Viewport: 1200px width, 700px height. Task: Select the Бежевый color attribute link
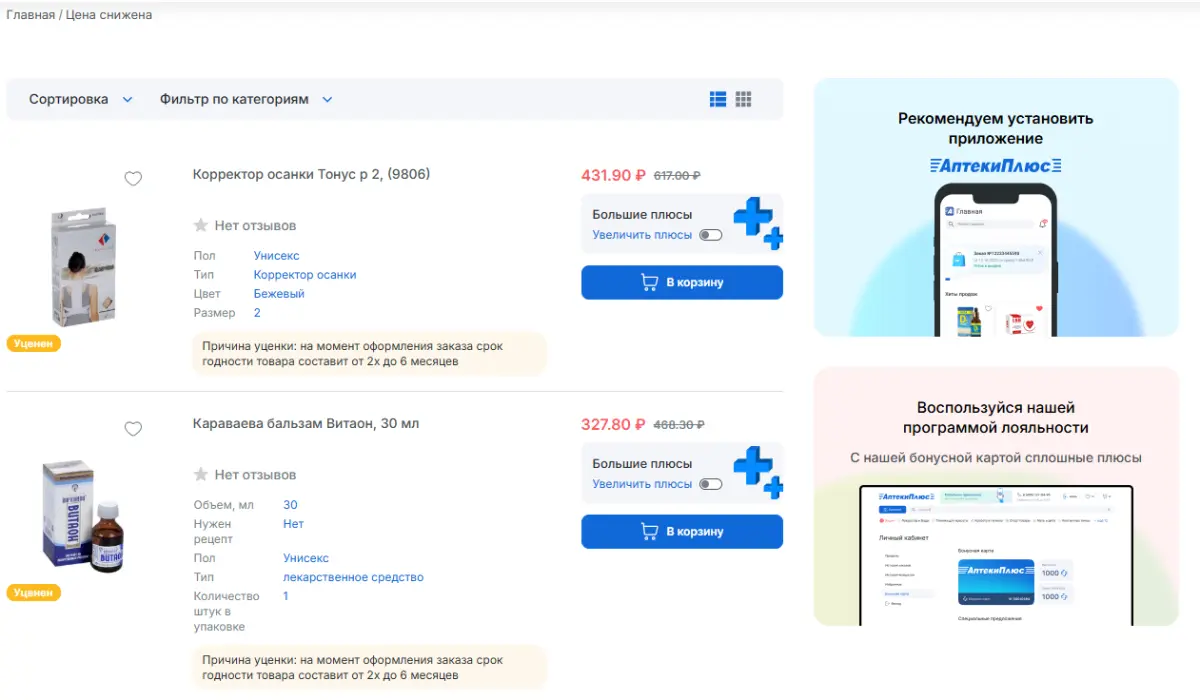(279, 294)
